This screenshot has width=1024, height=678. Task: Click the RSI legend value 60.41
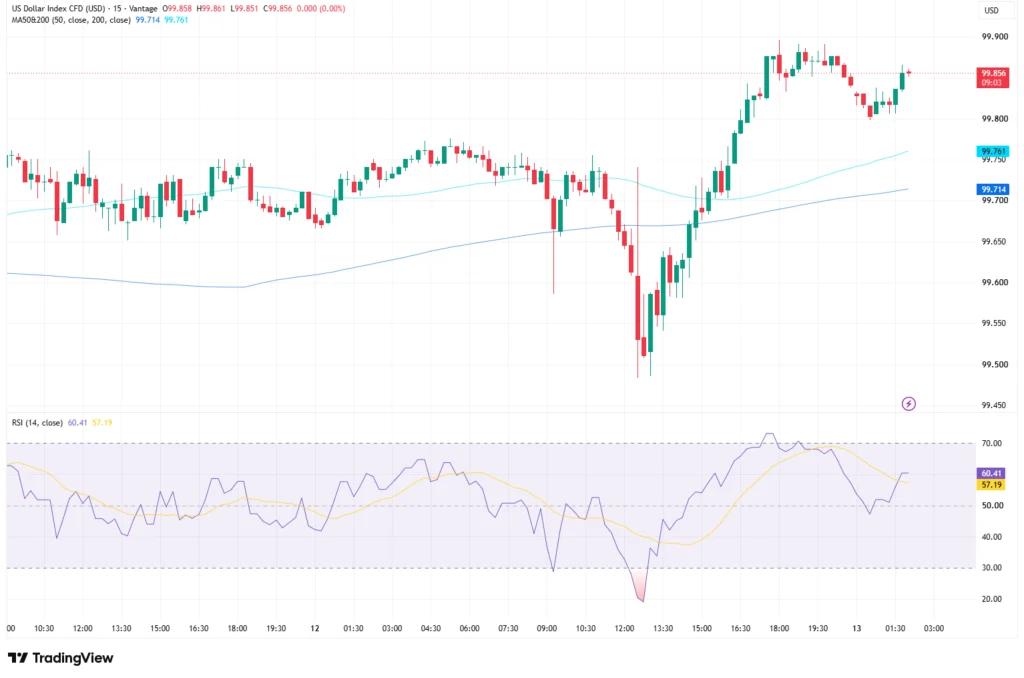pyautogui.click(x=78, y=423)
